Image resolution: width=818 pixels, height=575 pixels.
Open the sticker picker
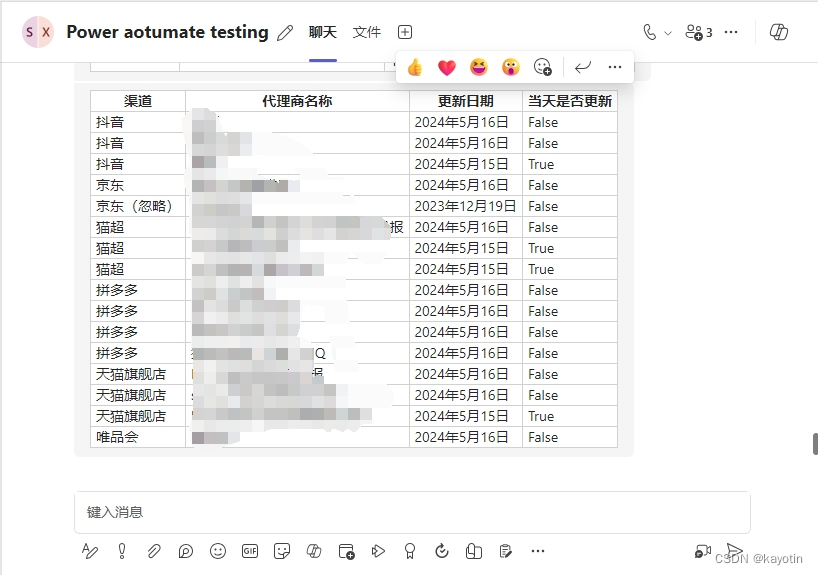(x=282, y=551)
